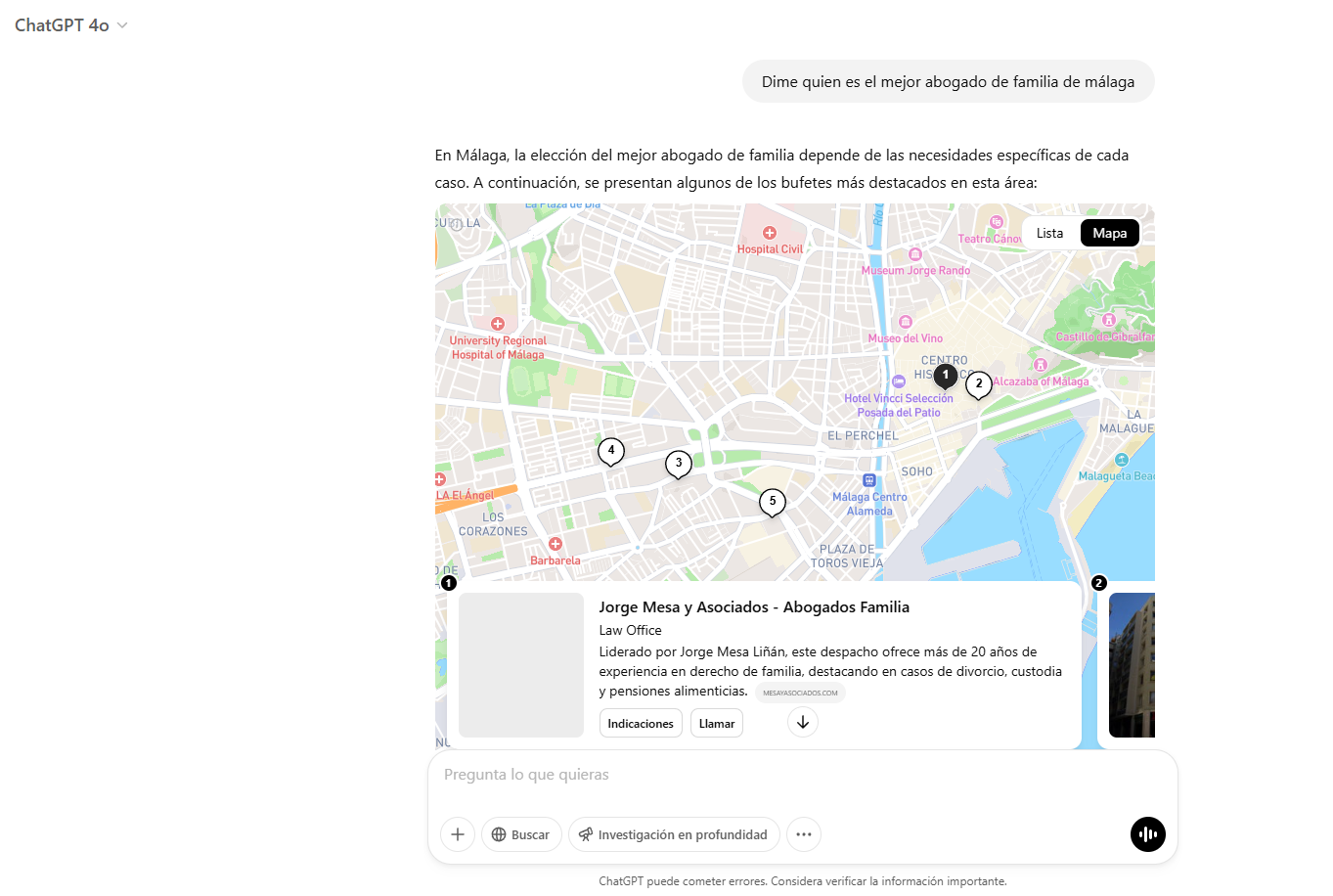Click the 'PLAZA DE TOROS VIEJA' label
The height and width of the screenshot is (896, 1333).
(847, 557)
